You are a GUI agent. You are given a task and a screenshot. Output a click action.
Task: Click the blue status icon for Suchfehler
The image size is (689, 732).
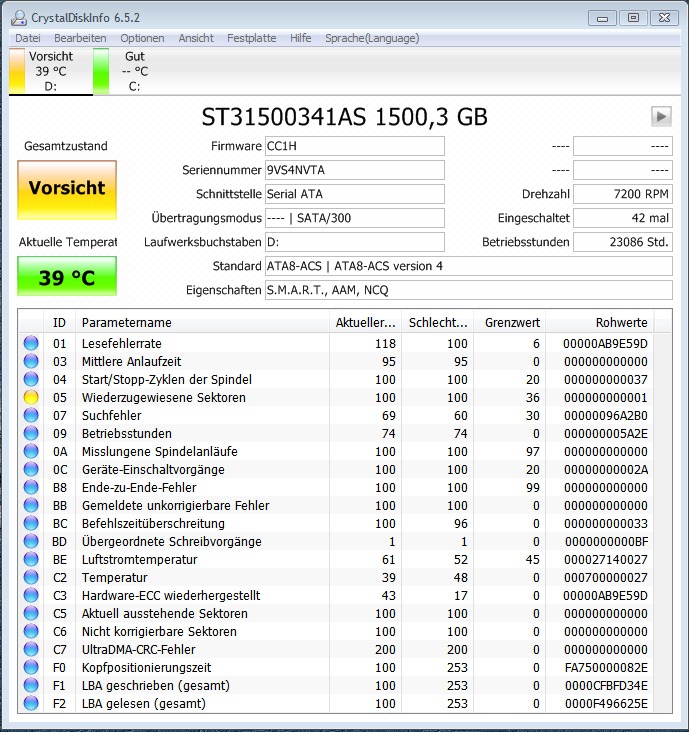(x=31, y=415)
